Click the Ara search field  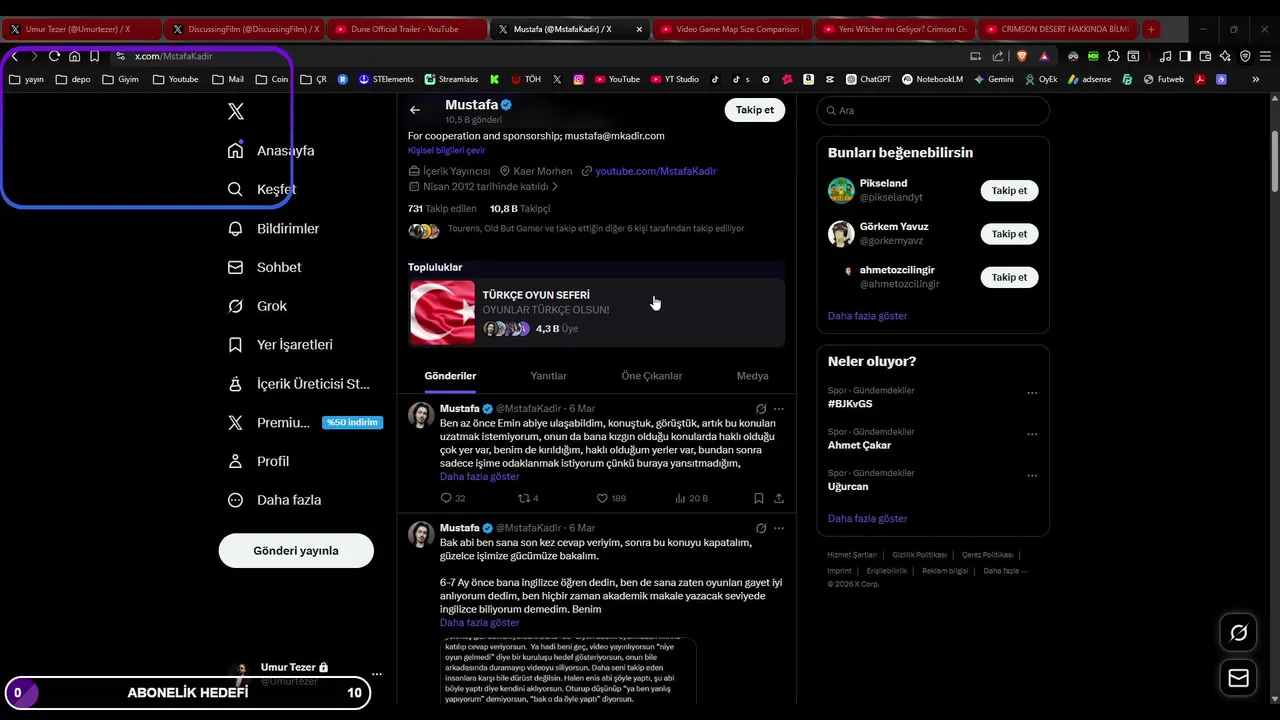(933, 110)
